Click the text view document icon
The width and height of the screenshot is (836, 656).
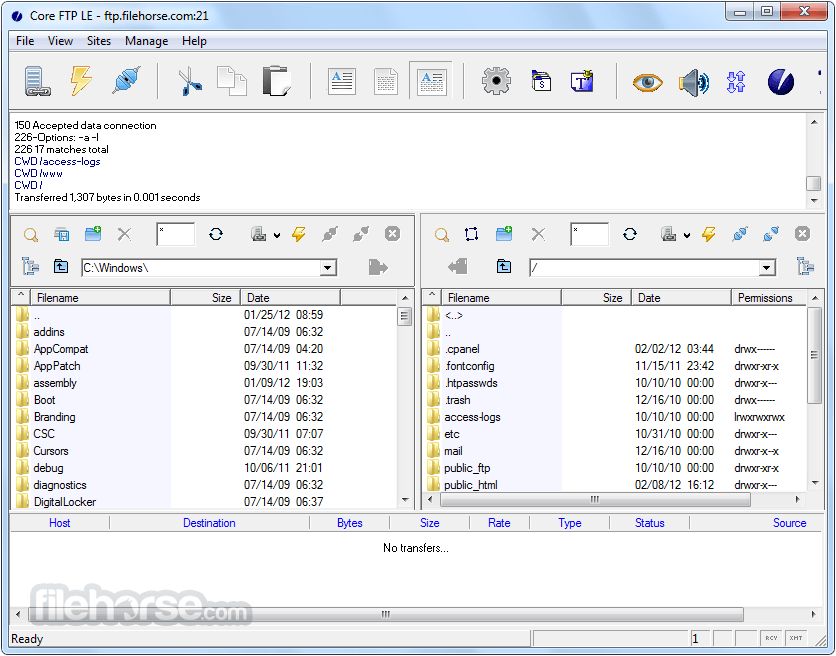click(342, 82)
